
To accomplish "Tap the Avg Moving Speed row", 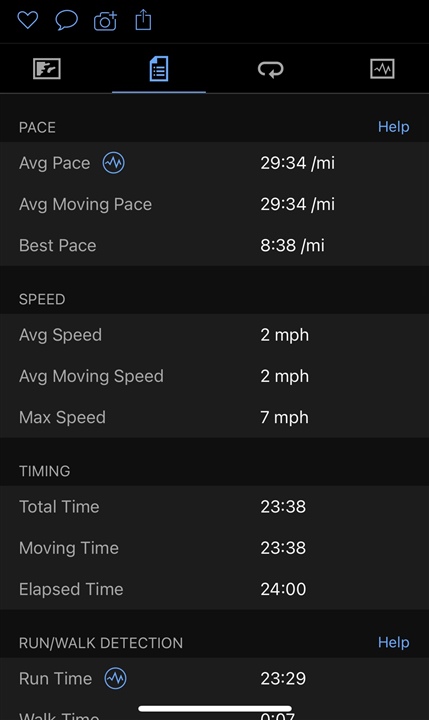I will (214, 376).
